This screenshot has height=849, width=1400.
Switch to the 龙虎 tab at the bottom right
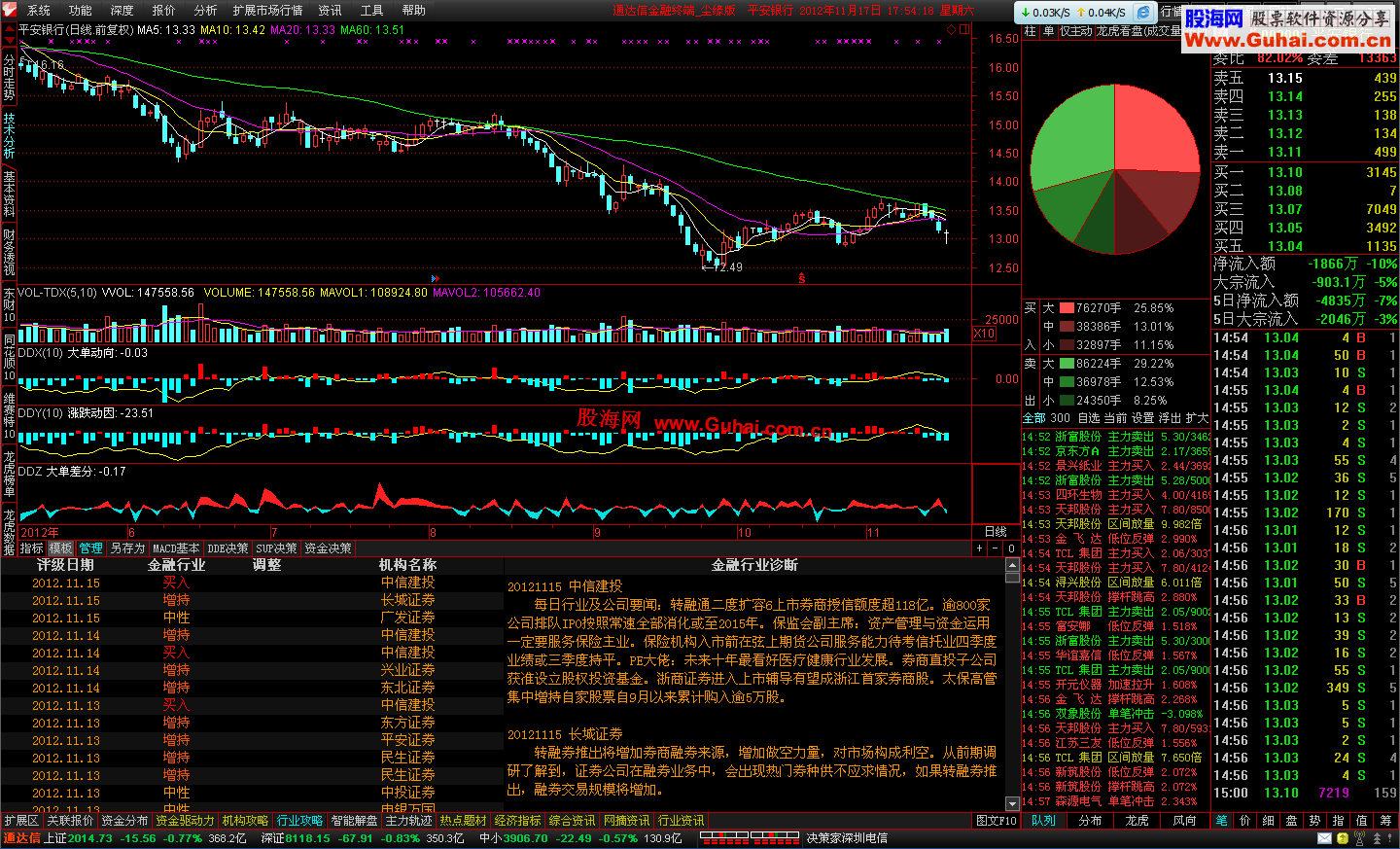[x=1137, y=821]
